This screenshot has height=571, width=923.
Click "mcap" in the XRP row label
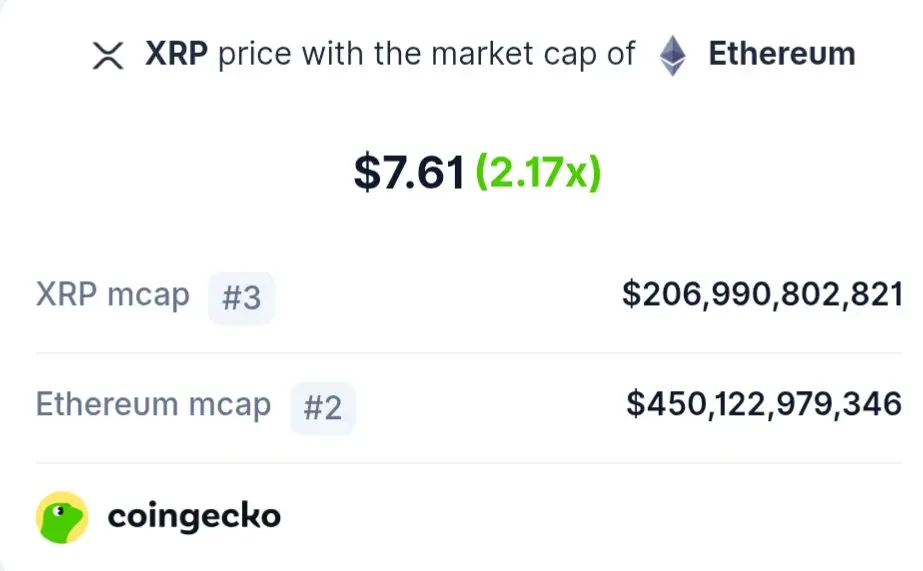148,296
